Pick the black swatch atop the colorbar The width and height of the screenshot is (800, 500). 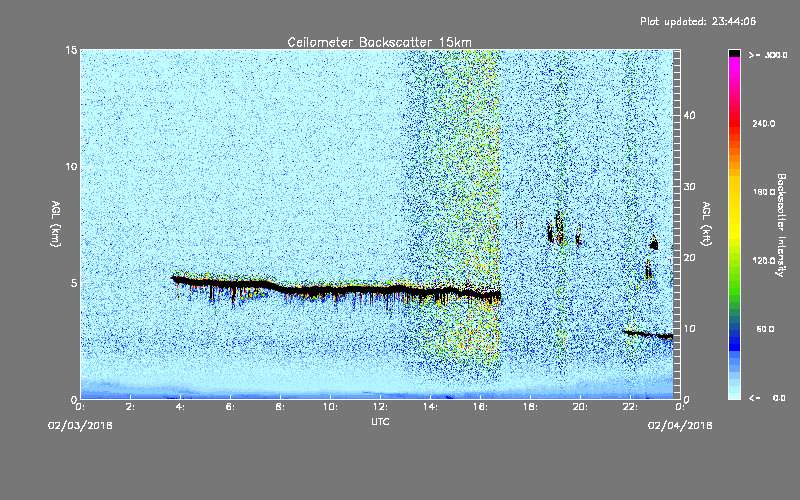coord(734,53)
